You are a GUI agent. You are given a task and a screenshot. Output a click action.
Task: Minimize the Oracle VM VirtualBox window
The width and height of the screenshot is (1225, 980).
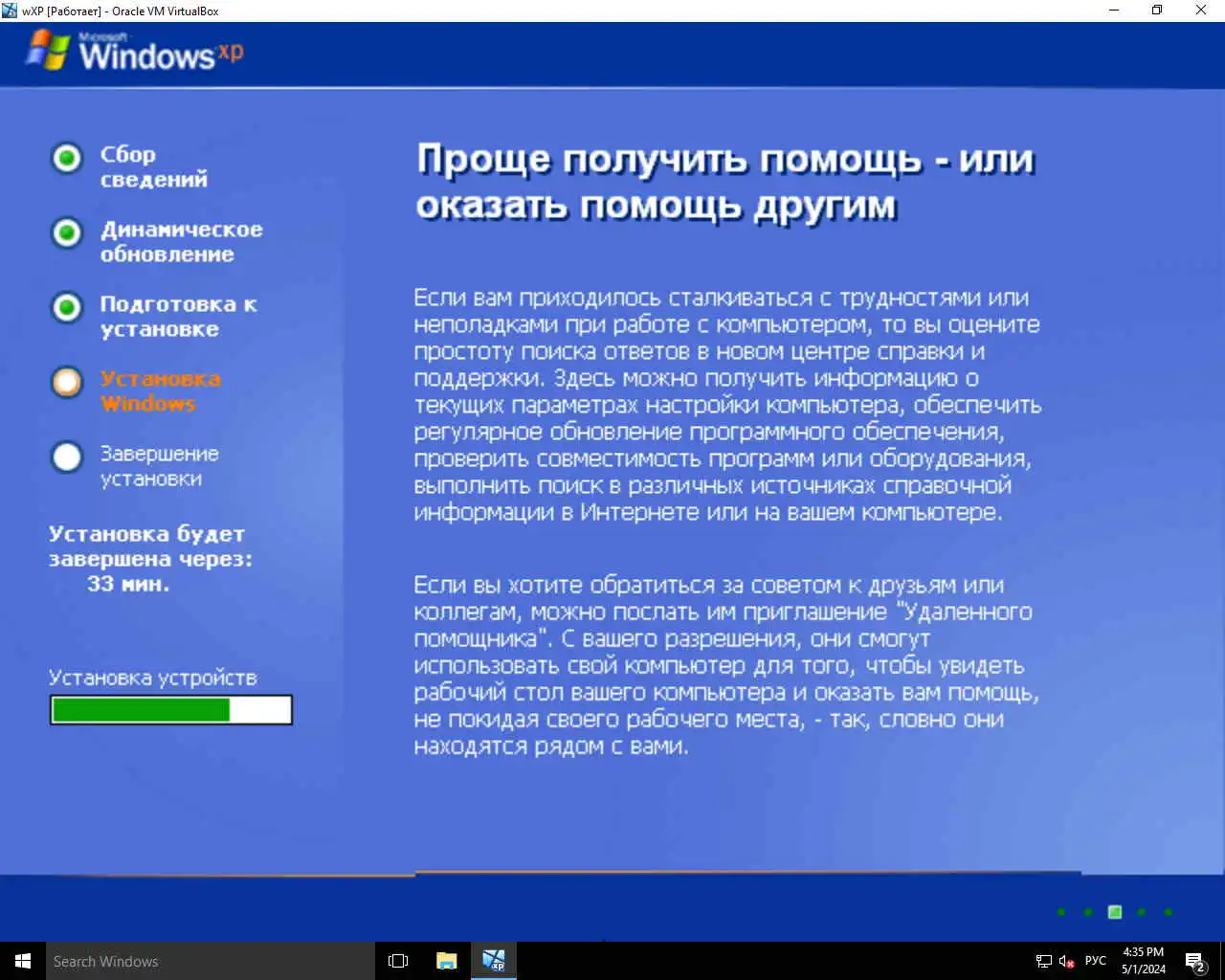1114,11
